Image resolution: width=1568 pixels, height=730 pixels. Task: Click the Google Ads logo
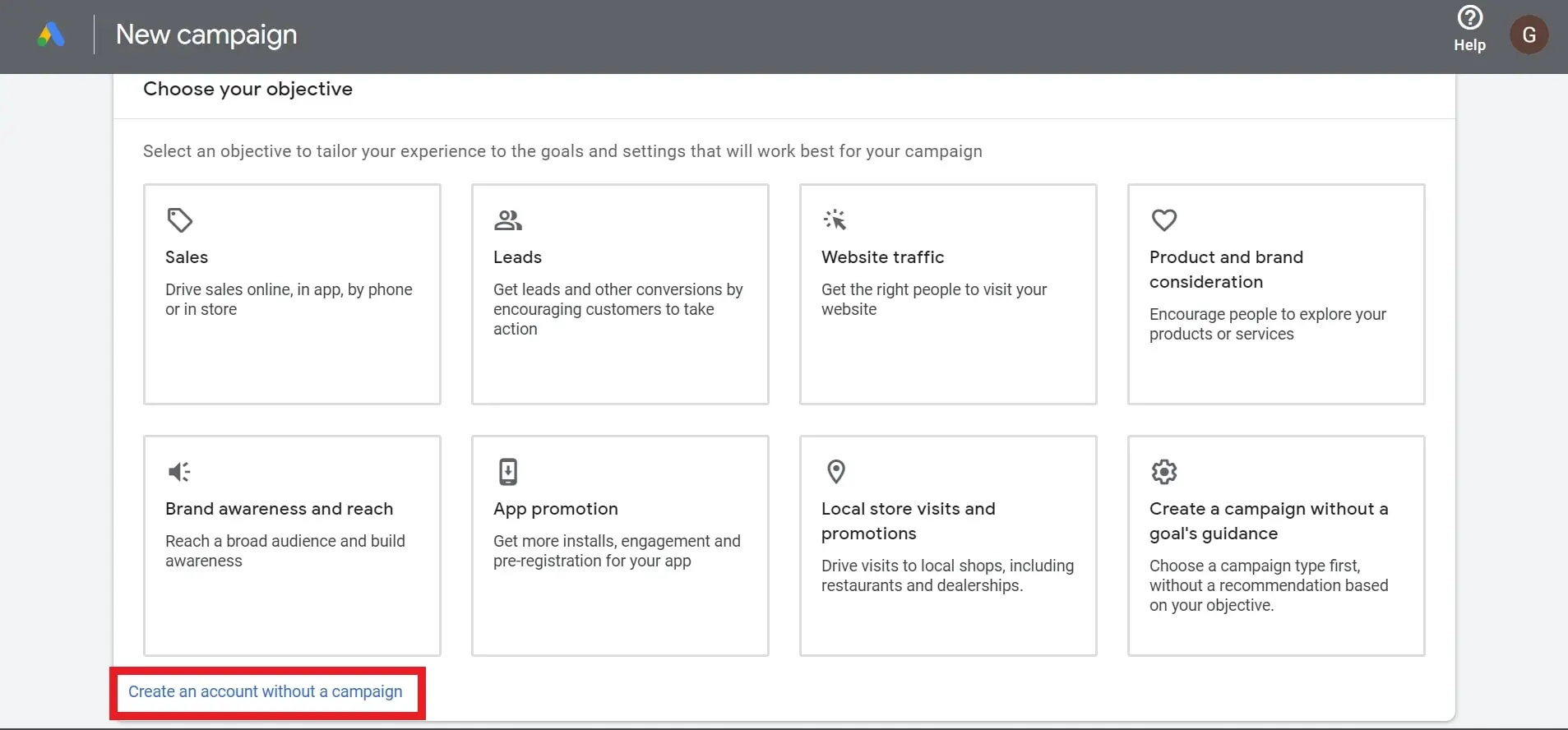pyautogui.click(x=51, y=35)
